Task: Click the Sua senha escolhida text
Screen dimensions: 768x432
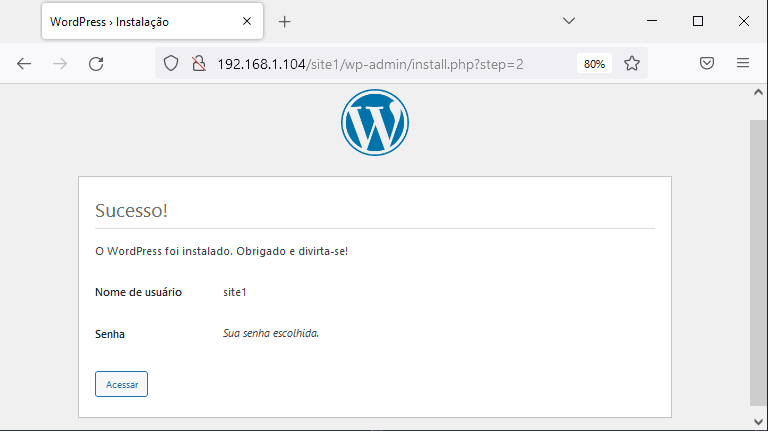Action: tap(271, 334)
